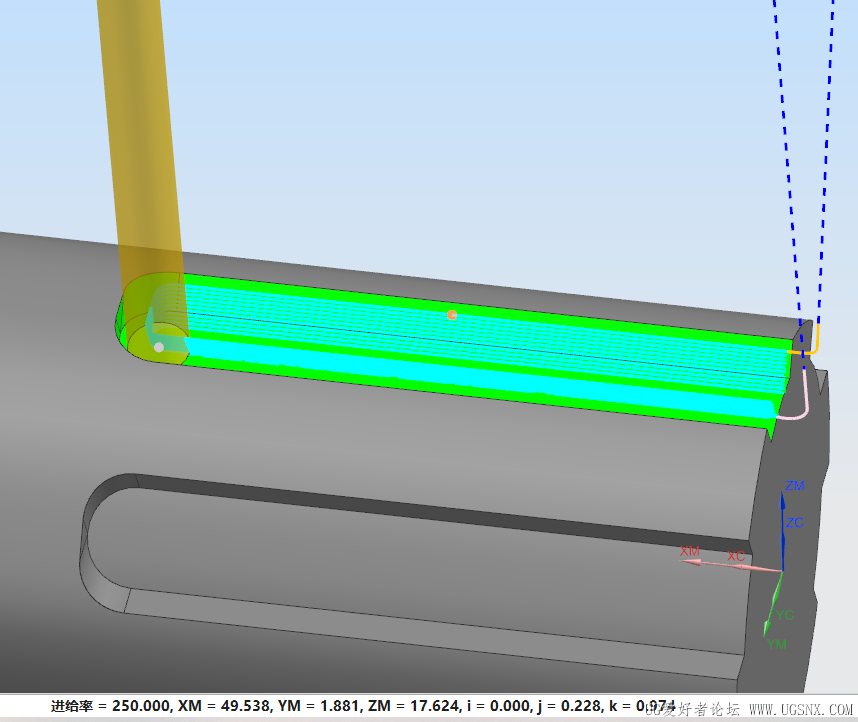Click the empty light blue background area
This screenshot has width=858, height=722.
(x=450, y=120)
